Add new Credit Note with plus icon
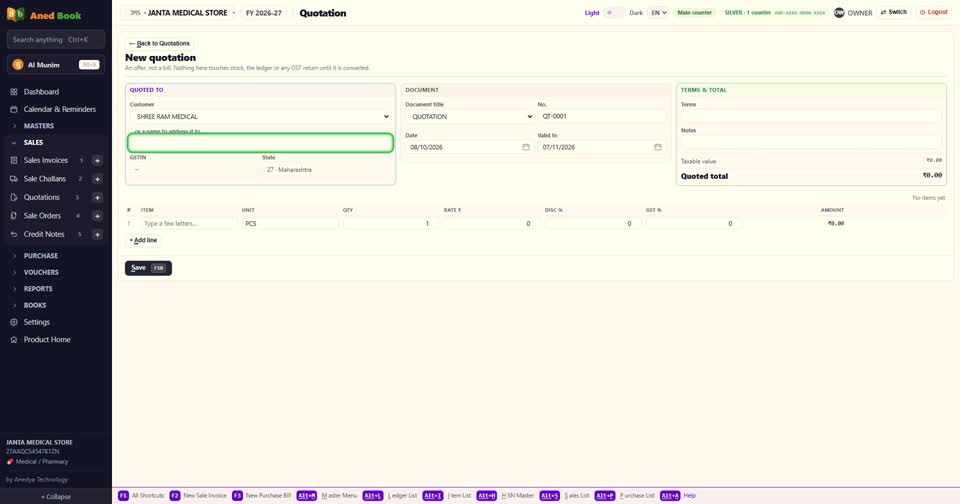The width and height of the screenshot is (960, 504). point(97,234)
